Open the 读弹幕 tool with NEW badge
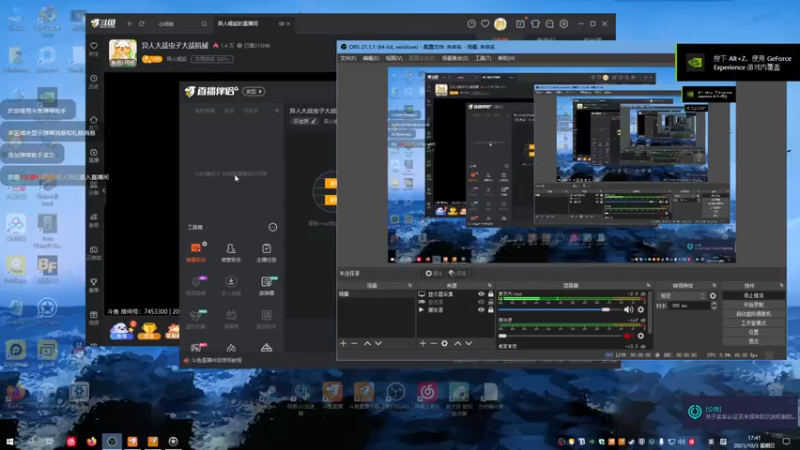The width and height of the screenshot is (800, 450). coord(266,286)
